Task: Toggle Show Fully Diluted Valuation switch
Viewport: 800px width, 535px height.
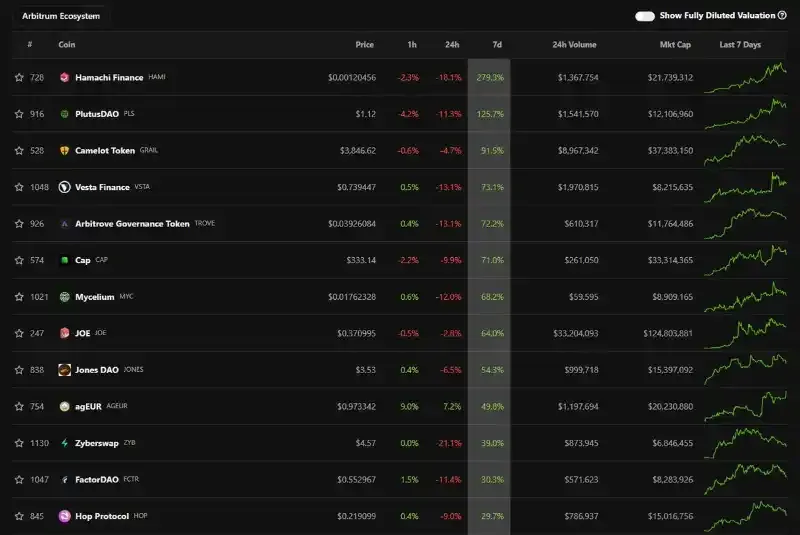Action: (645, 16)
